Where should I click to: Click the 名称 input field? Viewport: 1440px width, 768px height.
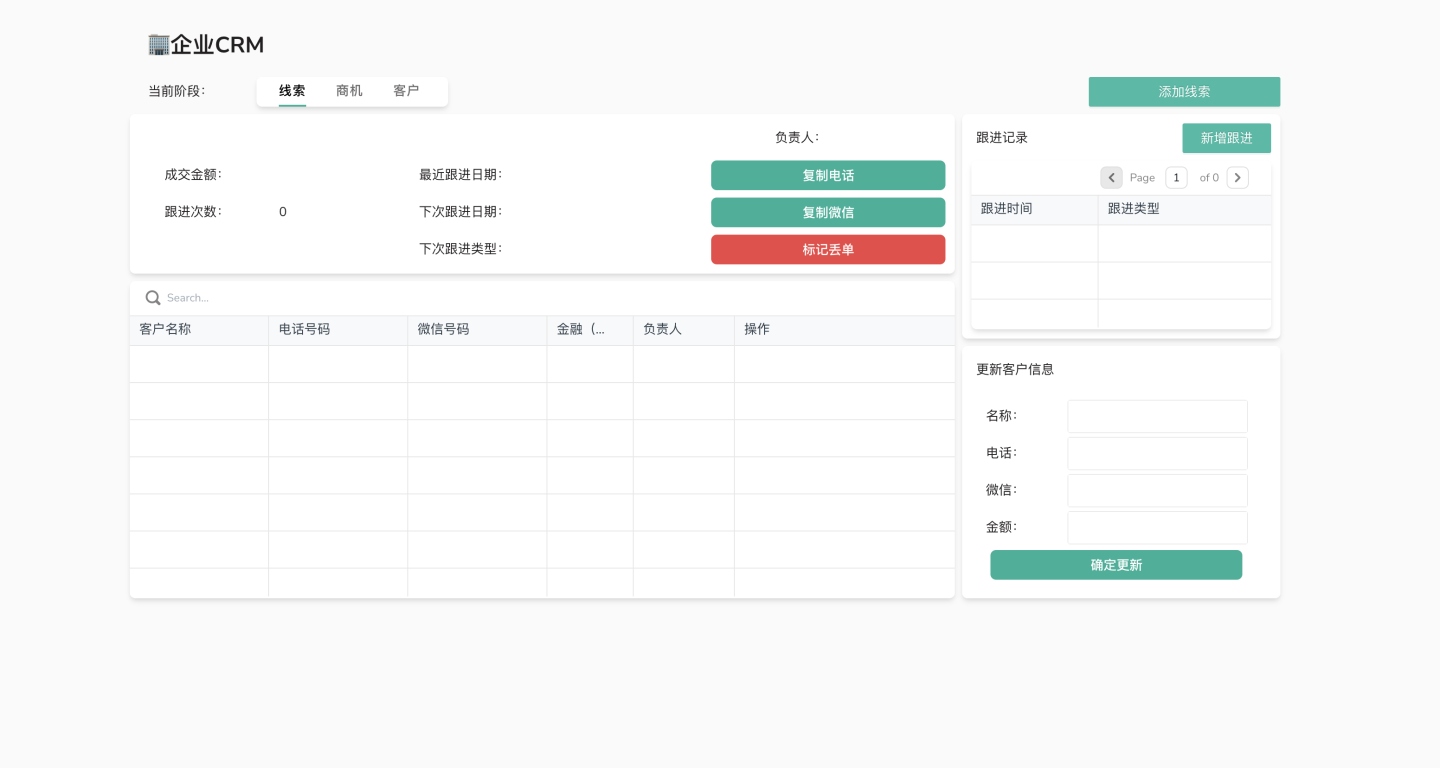[1157, 416]
